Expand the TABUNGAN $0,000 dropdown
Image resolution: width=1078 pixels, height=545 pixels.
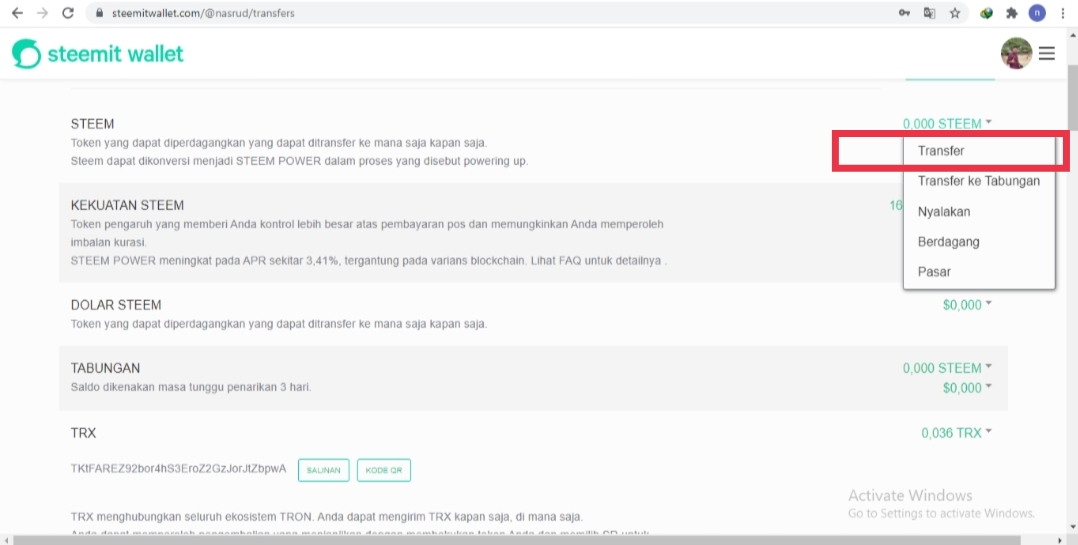[967, 388]
